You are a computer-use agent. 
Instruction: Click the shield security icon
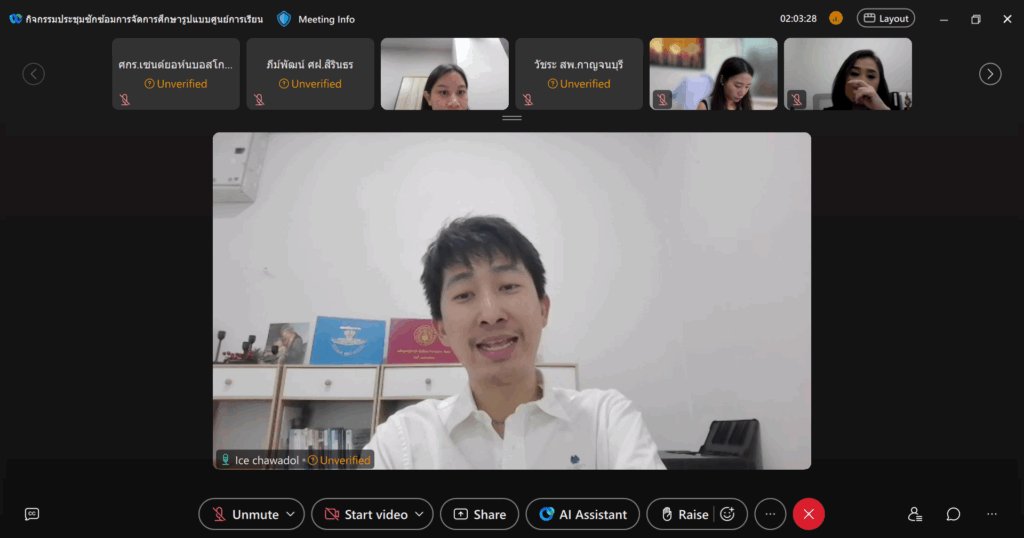284,19
